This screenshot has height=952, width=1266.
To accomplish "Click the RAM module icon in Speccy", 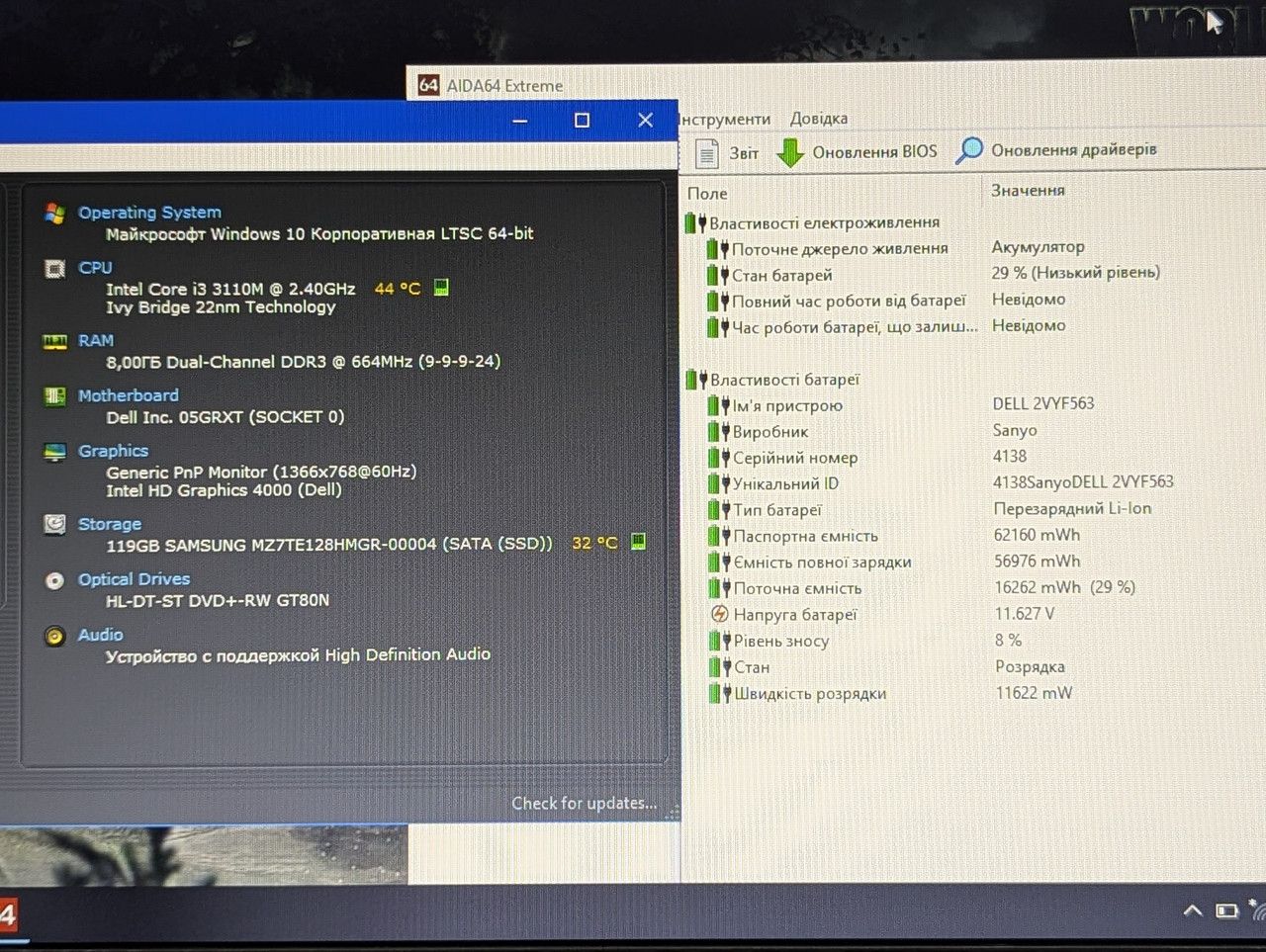I will tap(54, 341).
